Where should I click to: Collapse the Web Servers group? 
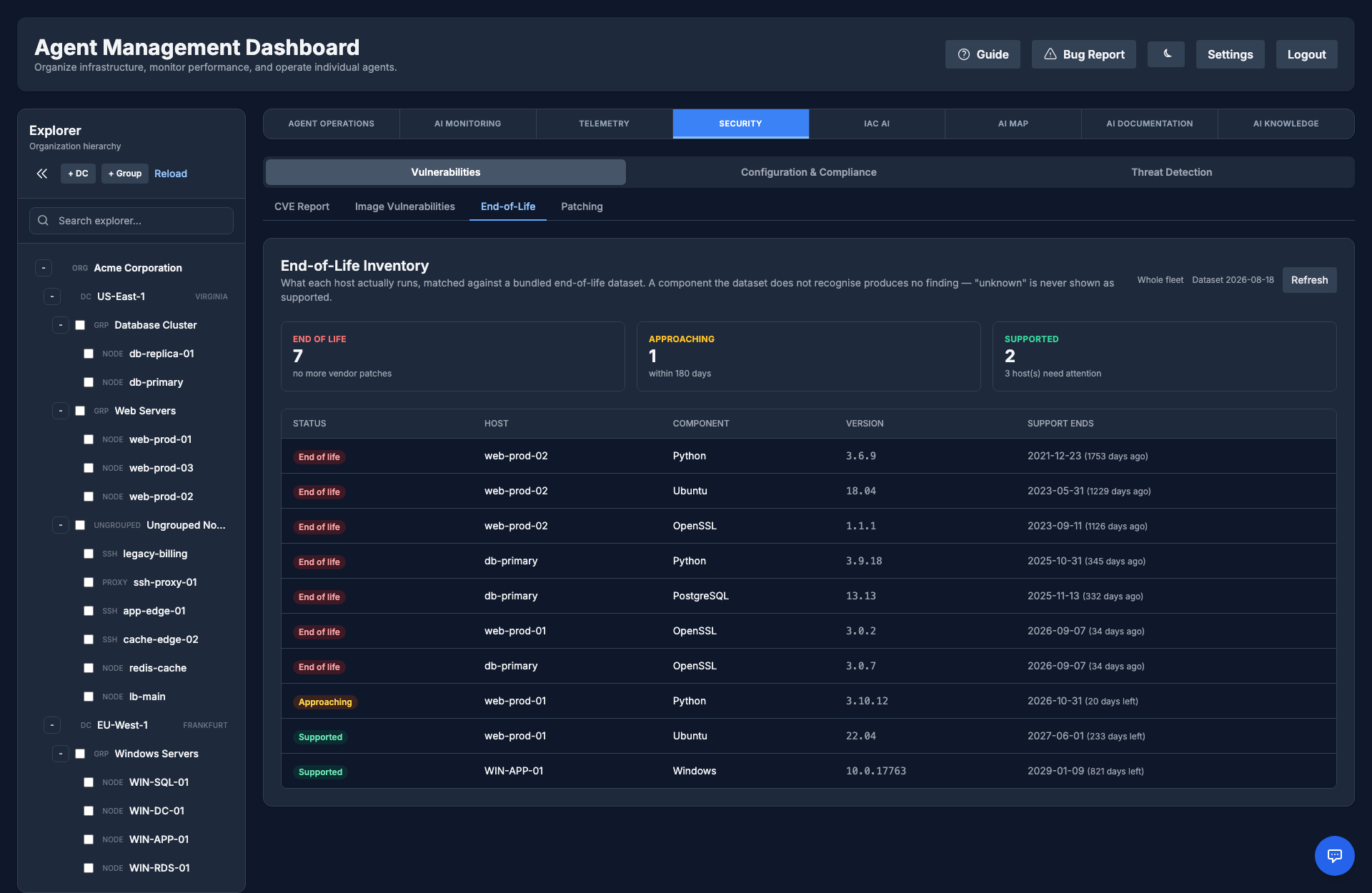(61, 411)
